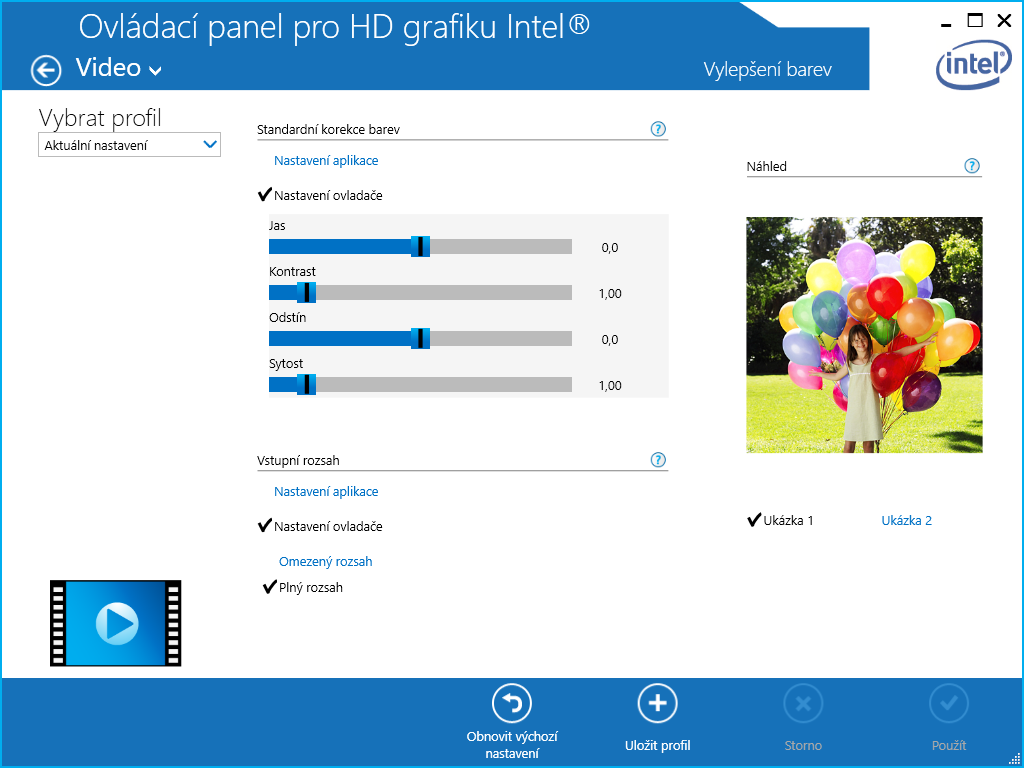This screenshot has width=1024, height=768.
Task: Open help icon for Vstupní rozsah
Action: 658,460
